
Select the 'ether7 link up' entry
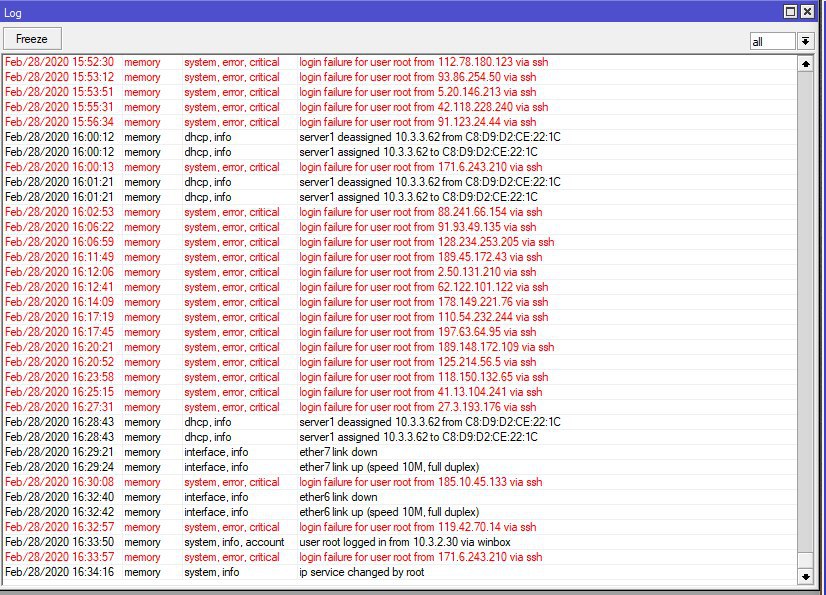pyautogui.click(x=400, y=467)
